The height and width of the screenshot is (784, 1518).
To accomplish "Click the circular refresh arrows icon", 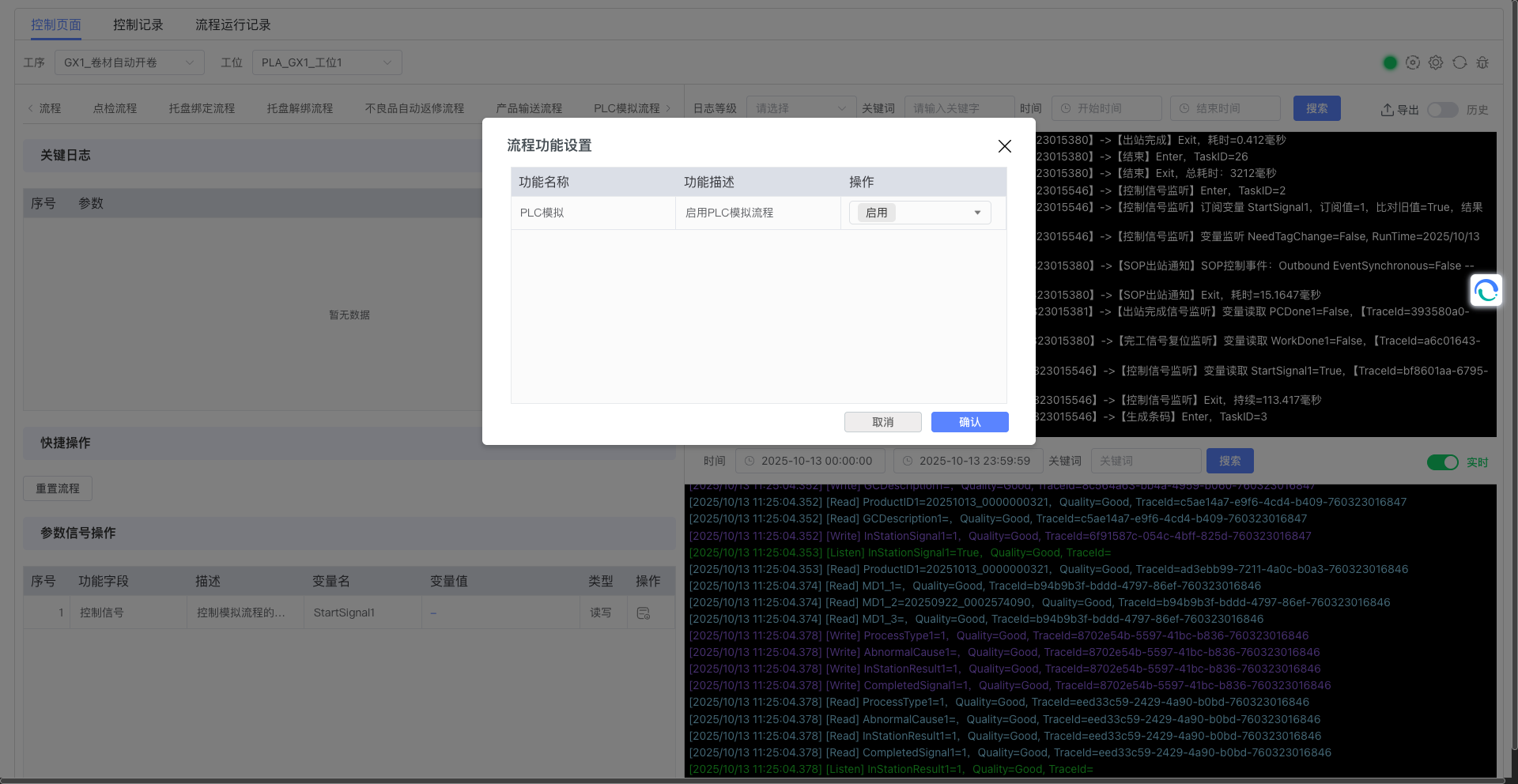I will click(x=1459, y=62).
